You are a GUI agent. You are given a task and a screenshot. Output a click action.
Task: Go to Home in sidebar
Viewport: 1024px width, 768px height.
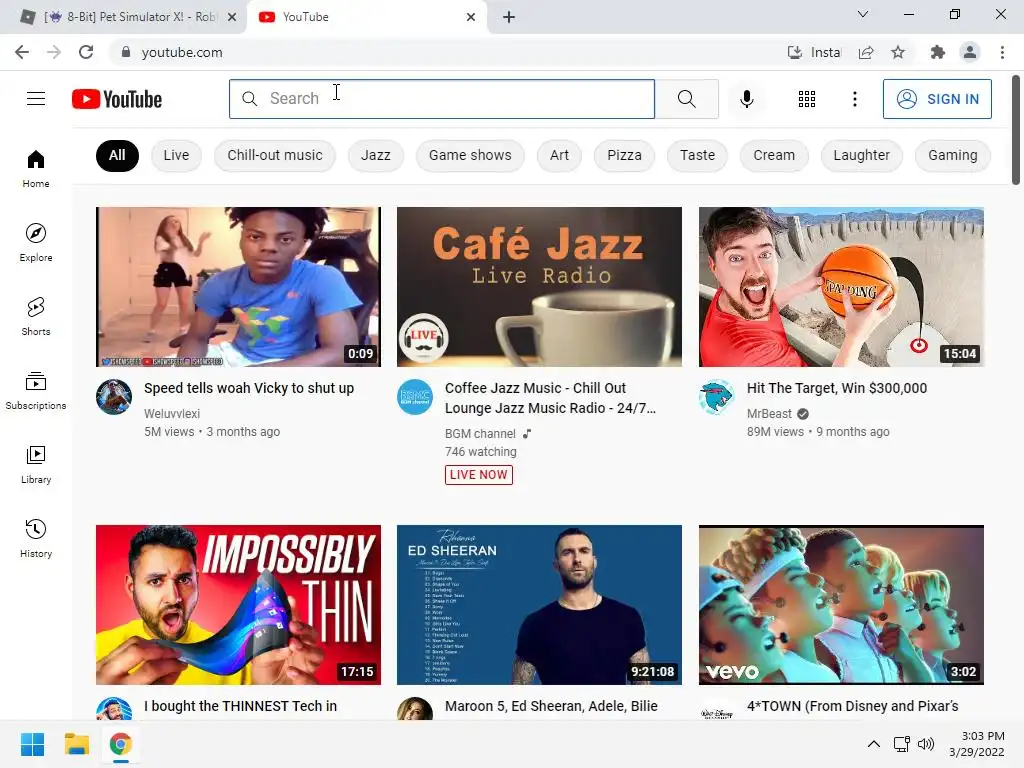click(36, 169)
